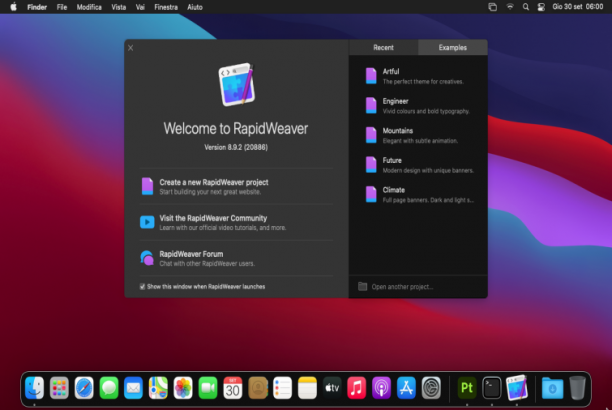The image size is (612, 410).
Task: Click RapidWeaver icon in the Dock
Action: pos(517,388)
